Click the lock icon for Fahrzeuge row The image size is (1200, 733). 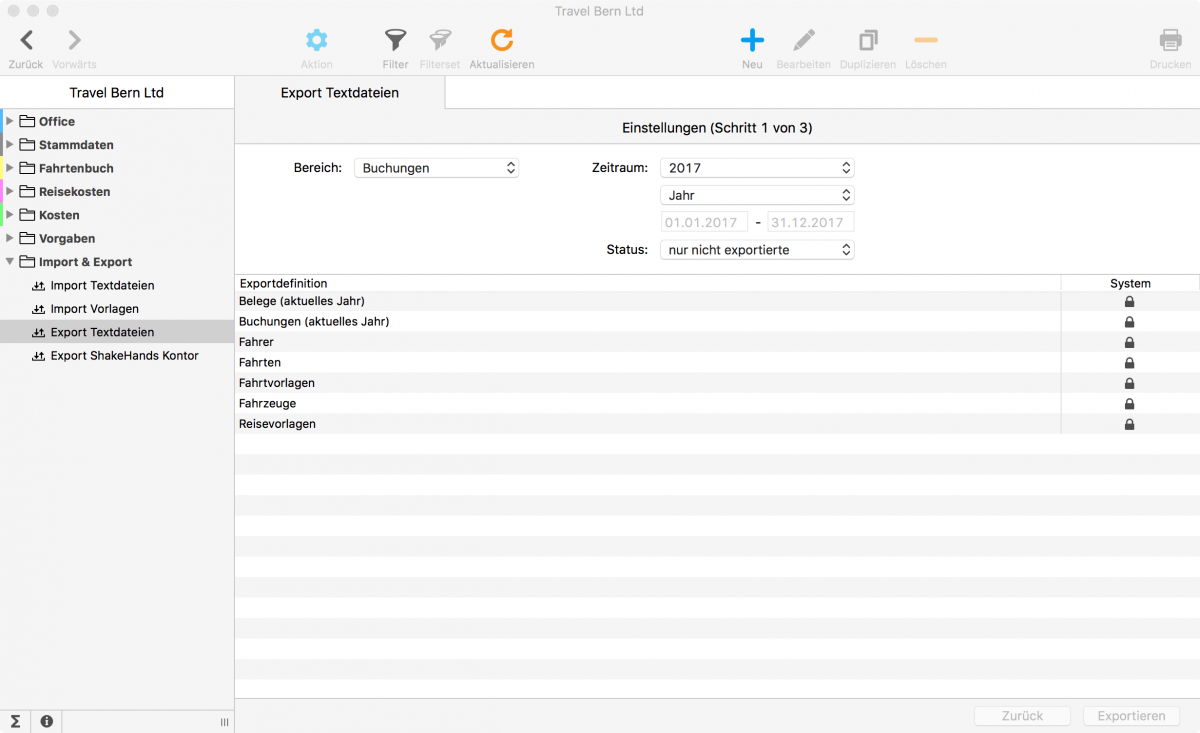[1130, 404]
